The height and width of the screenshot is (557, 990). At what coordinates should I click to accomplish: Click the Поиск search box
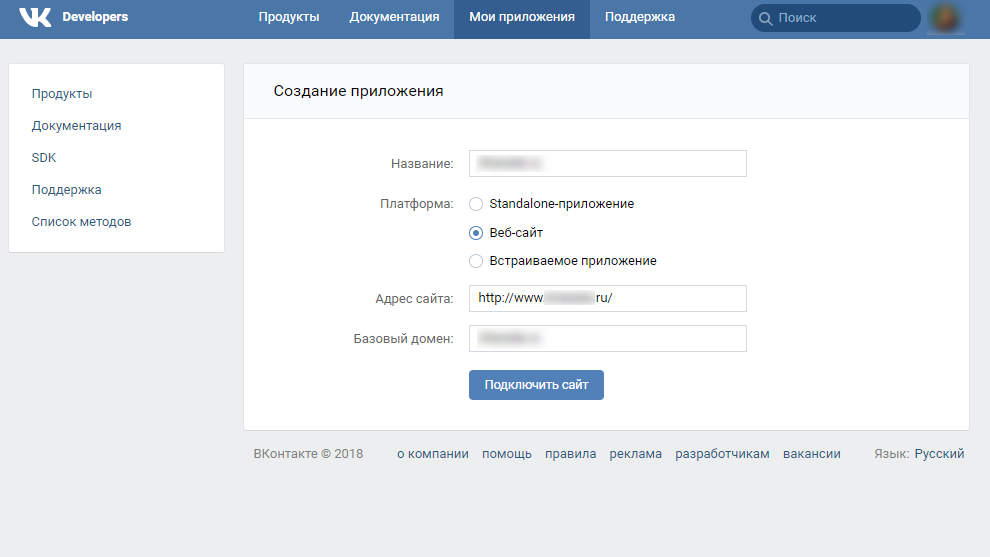tap(845, 18)
